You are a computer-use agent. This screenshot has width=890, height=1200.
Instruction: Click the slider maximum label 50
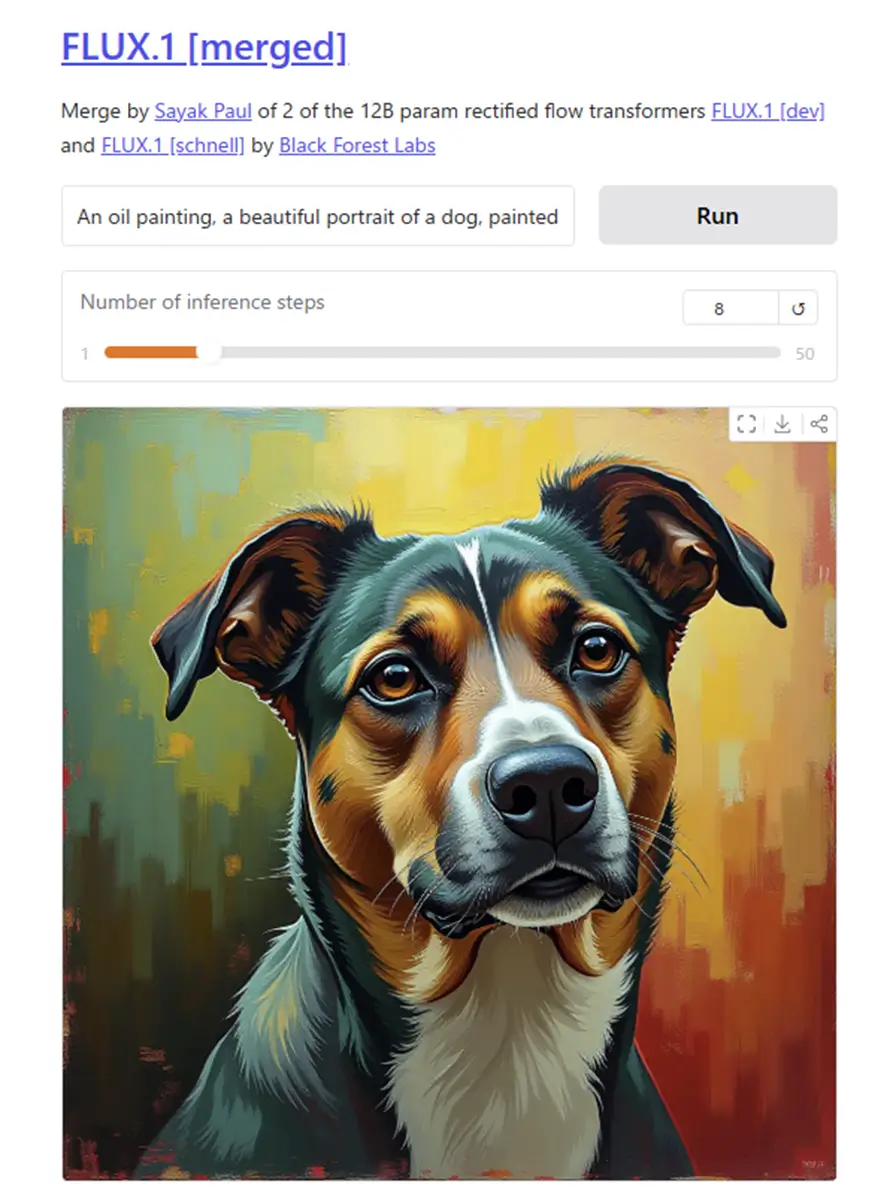pyautogui.click(x=805, y=353)
